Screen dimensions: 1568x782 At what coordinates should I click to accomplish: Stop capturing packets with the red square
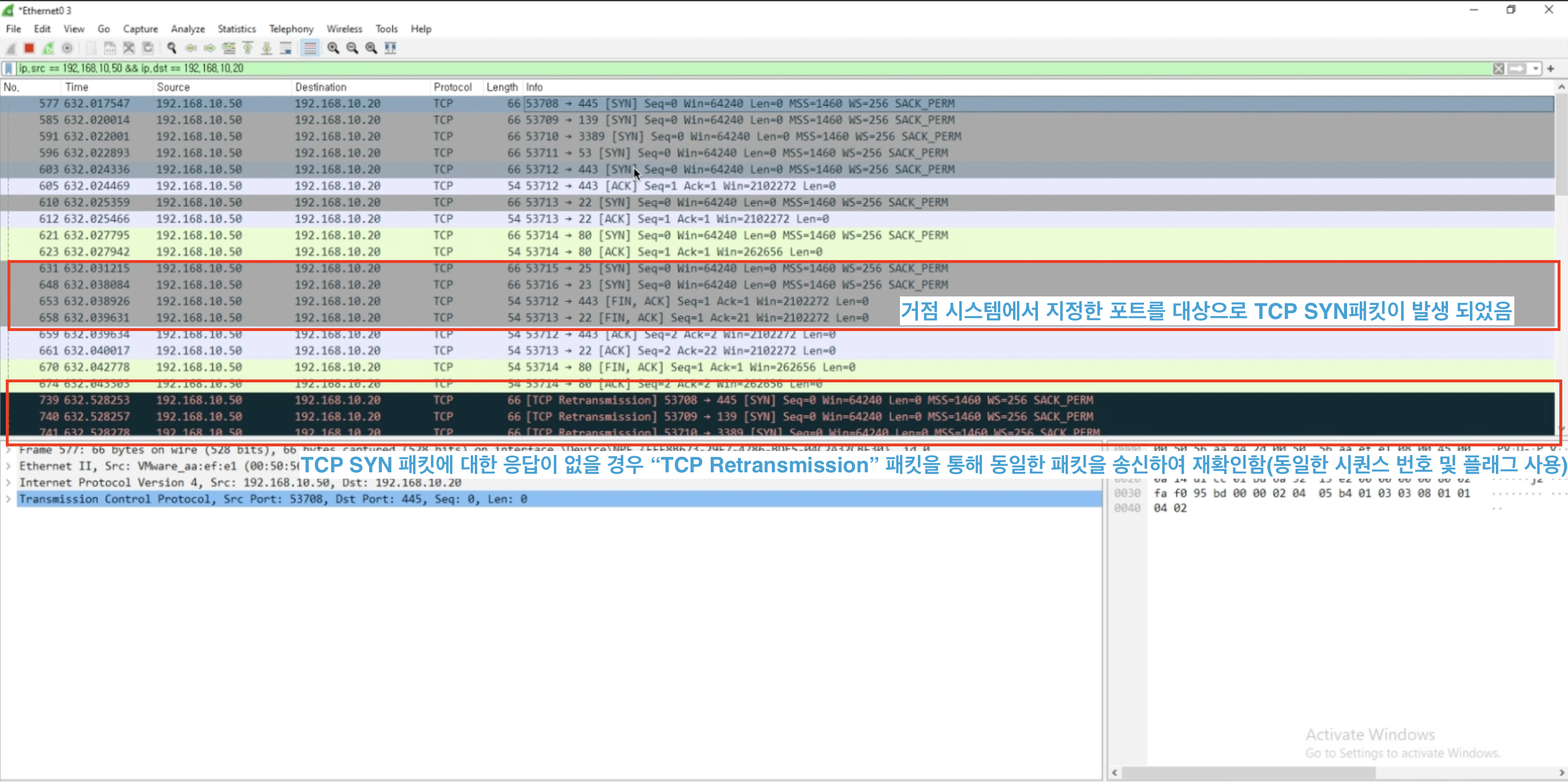tap(29, 48)
